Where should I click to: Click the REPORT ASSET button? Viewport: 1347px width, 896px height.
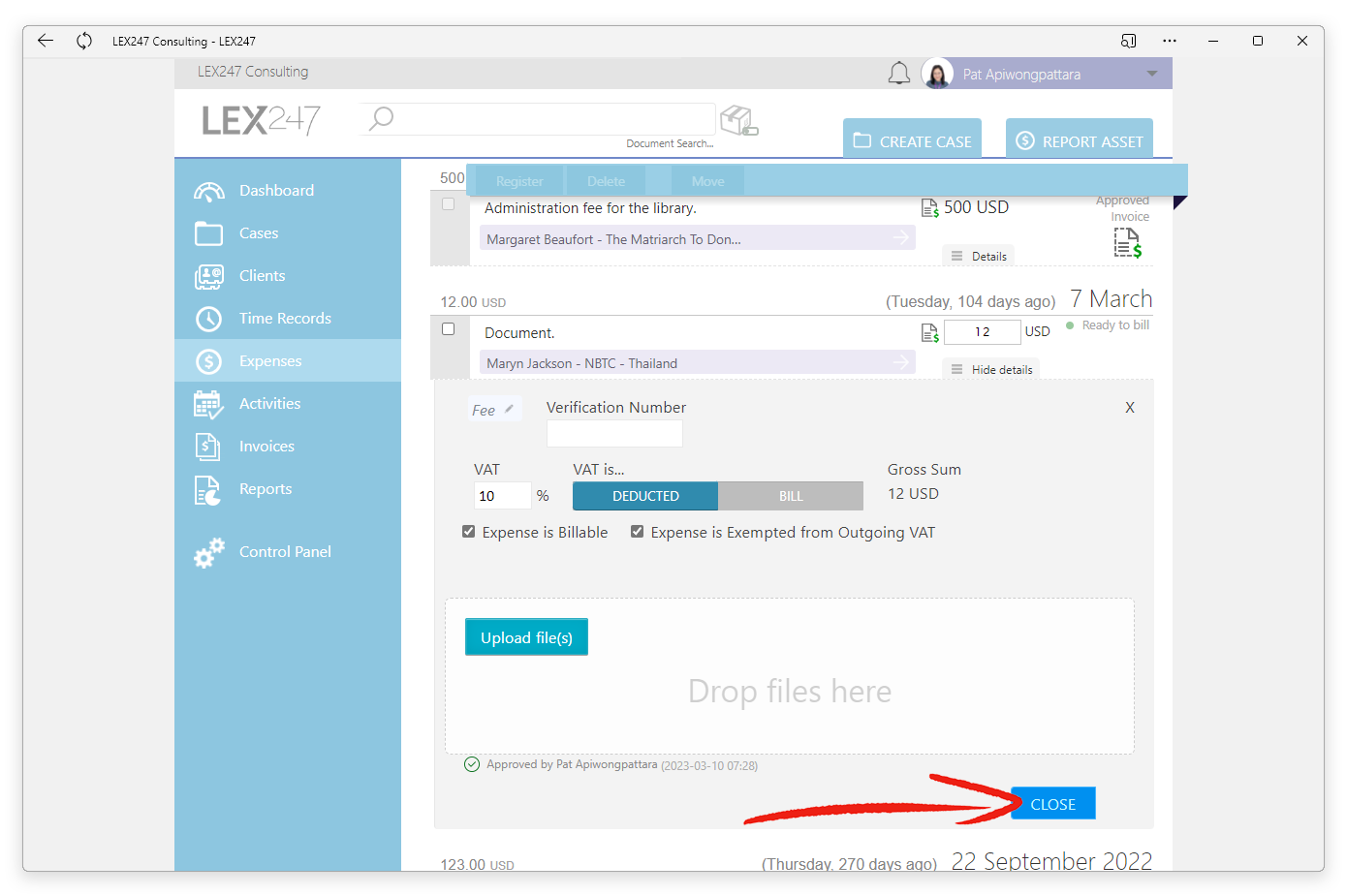(x=1080, y=139)
